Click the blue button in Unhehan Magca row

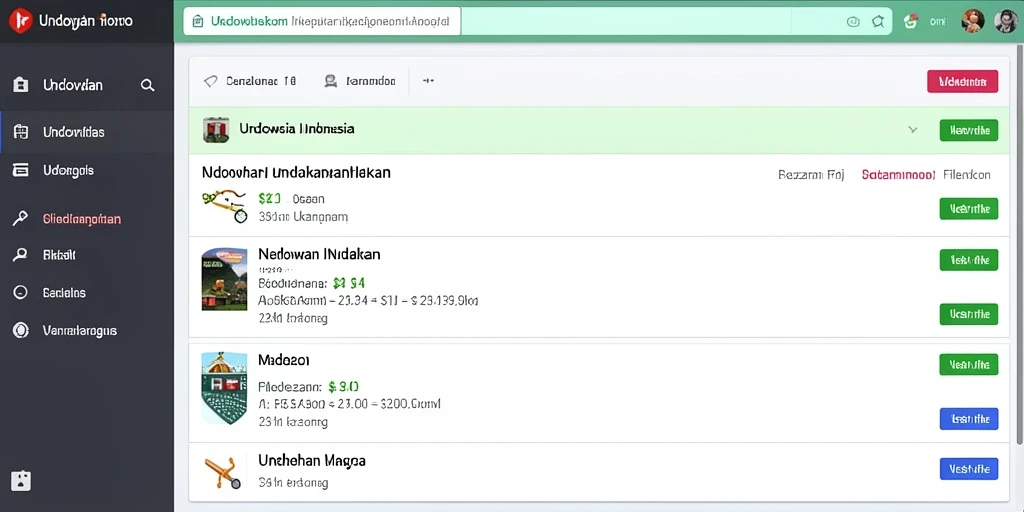click(x=968, y=469)
